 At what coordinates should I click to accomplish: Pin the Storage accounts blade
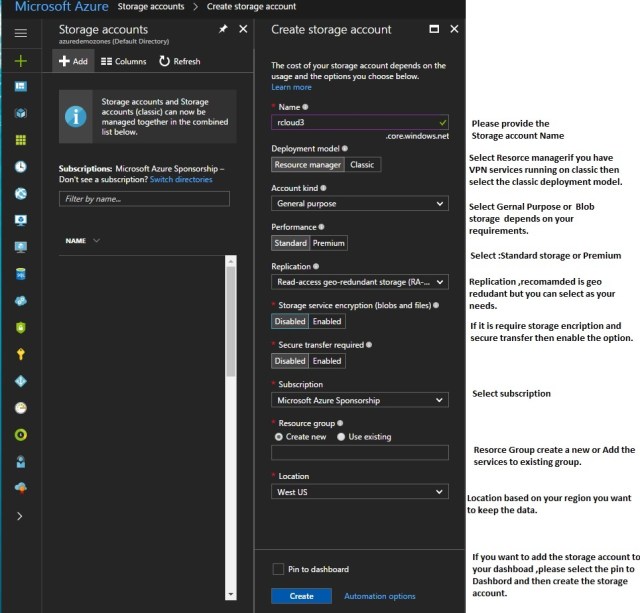click(223, 29)
